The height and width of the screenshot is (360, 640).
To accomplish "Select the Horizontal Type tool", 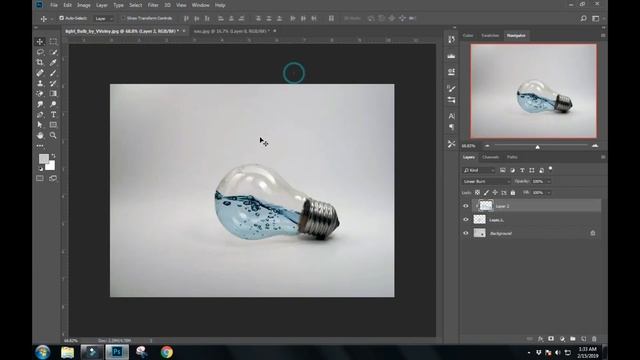I will pyautogui.click(x=53, y=115).
